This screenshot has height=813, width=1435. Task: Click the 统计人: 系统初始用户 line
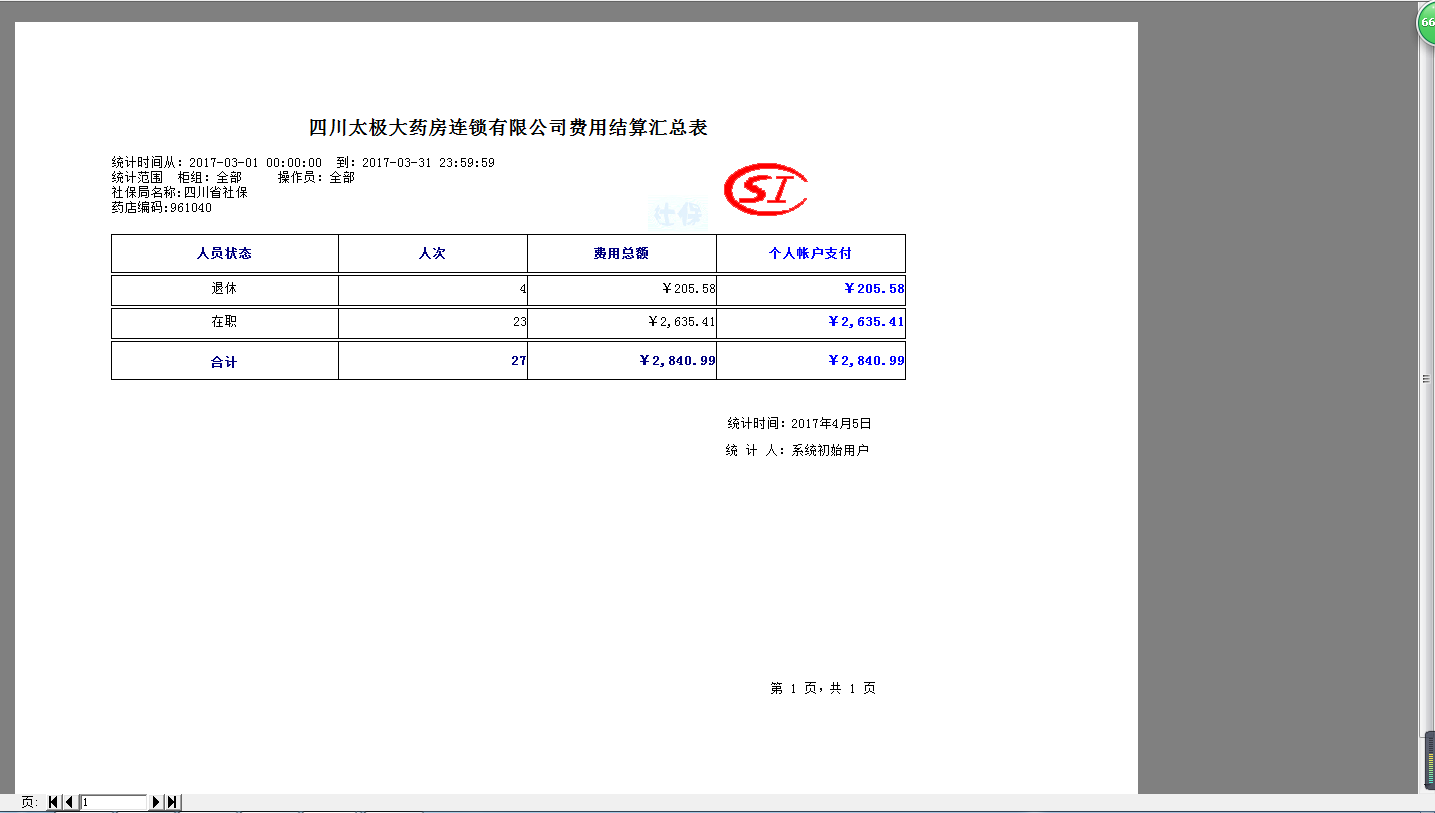coord(797,451)
